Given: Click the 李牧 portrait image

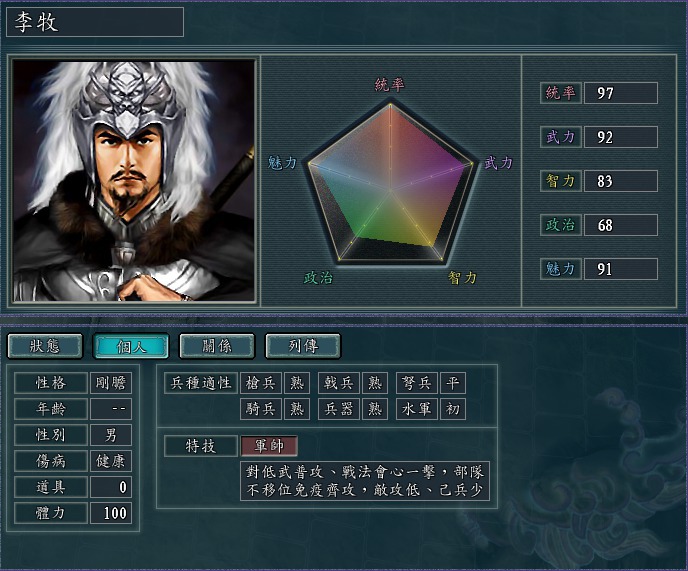Looking at the screenshot, I should pyautogui.click(x=133, y=180).
